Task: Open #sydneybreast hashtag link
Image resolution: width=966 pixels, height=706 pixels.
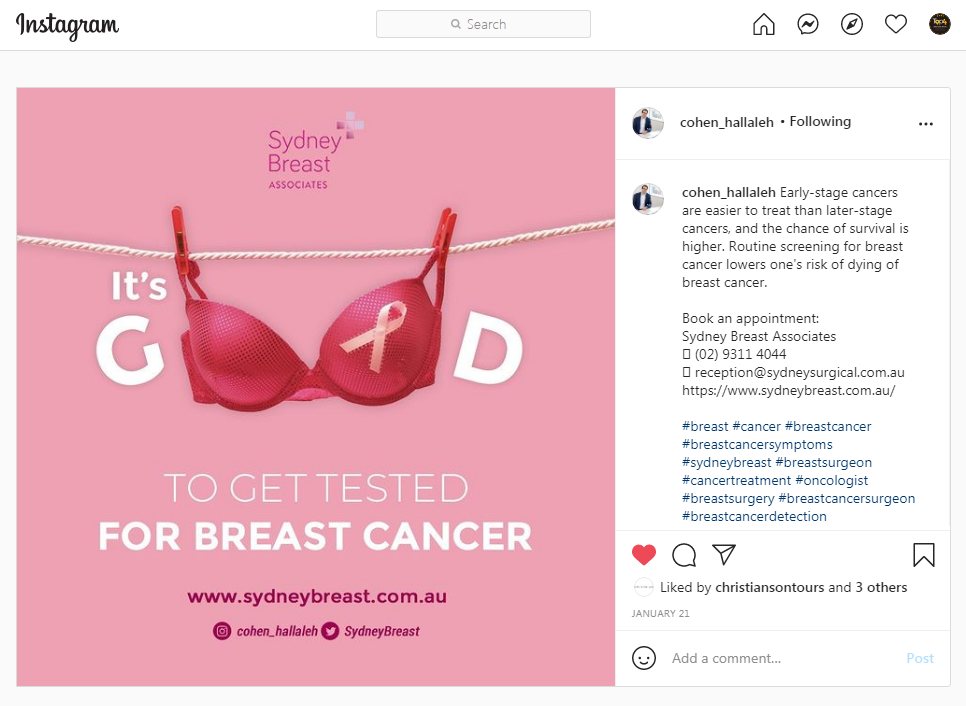Action: (727, 463)
